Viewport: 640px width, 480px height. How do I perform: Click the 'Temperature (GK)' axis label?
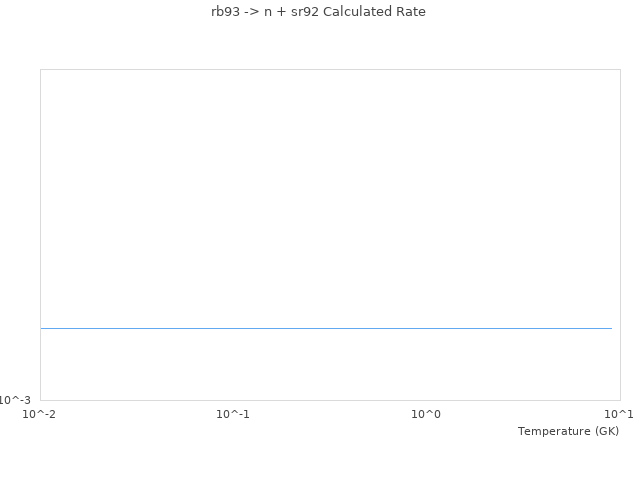[x=568, y=431]
